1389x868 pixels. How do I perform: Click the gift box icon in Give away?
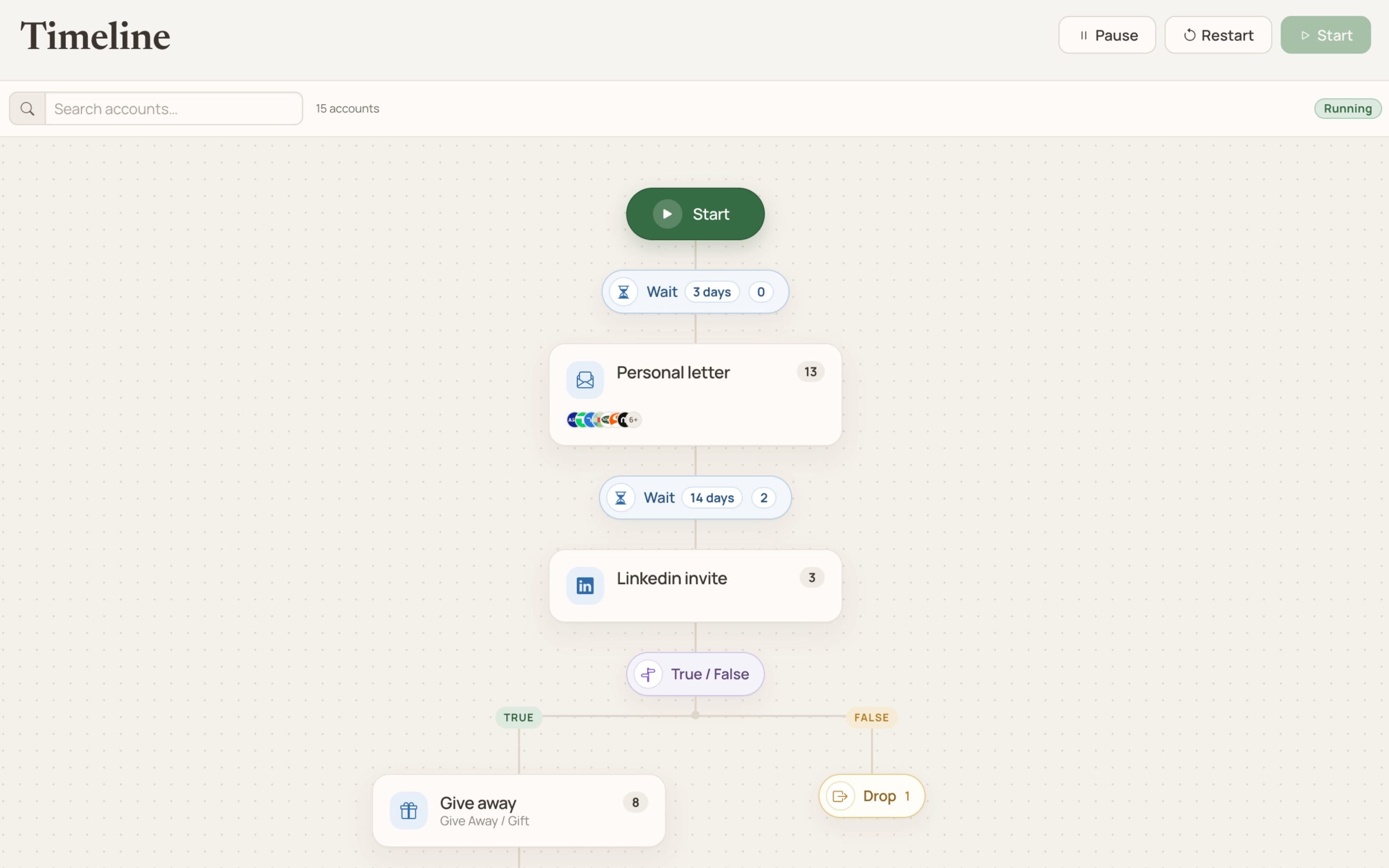pos(409,810)
